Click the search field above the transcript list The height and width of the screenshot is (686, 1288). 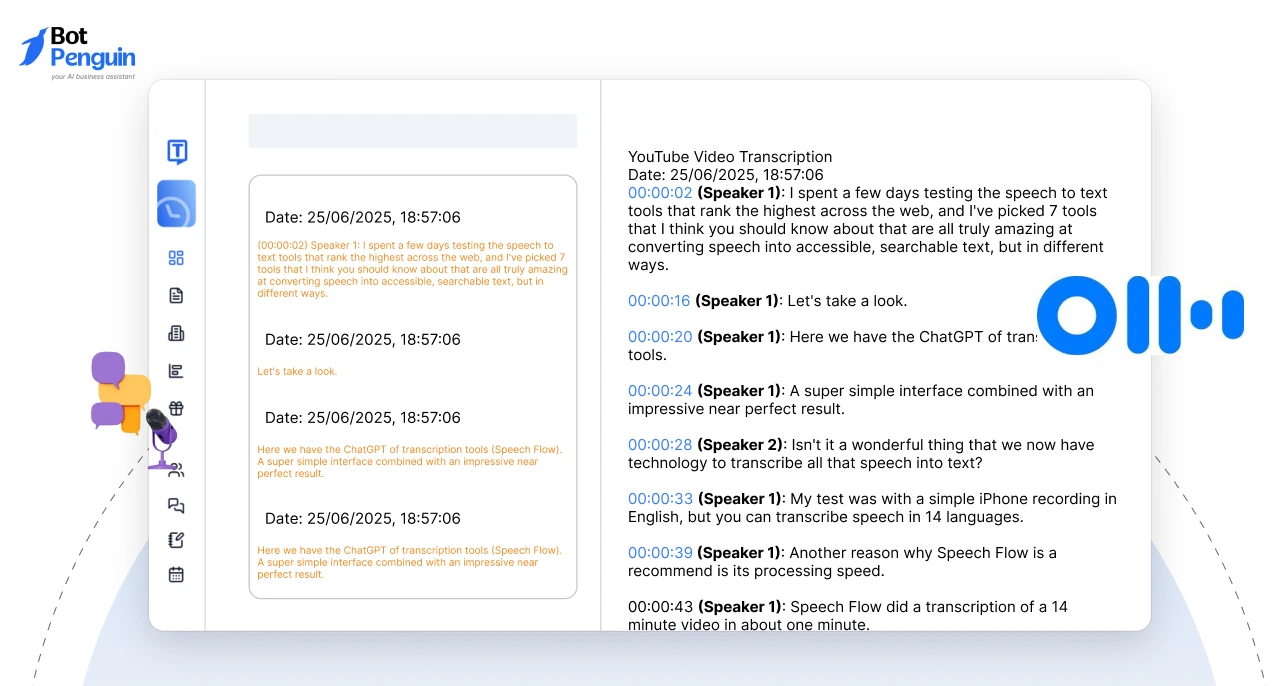click(413, 130)
